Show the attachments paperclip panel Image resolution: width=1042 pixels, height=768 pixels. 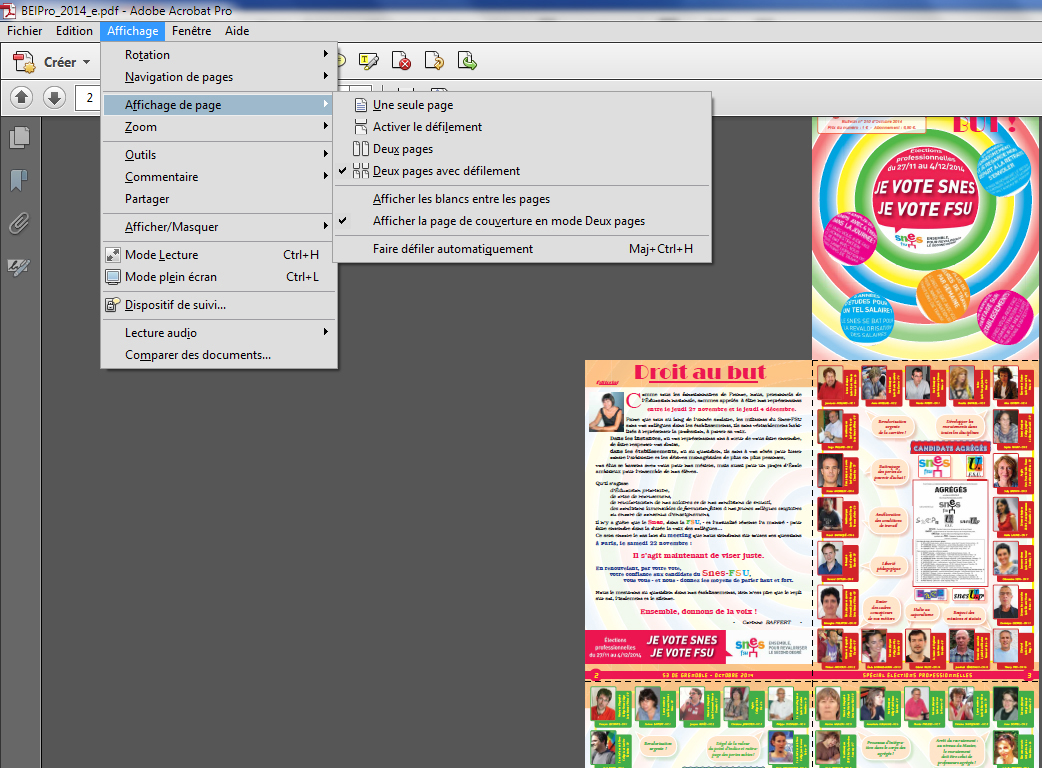19,223
